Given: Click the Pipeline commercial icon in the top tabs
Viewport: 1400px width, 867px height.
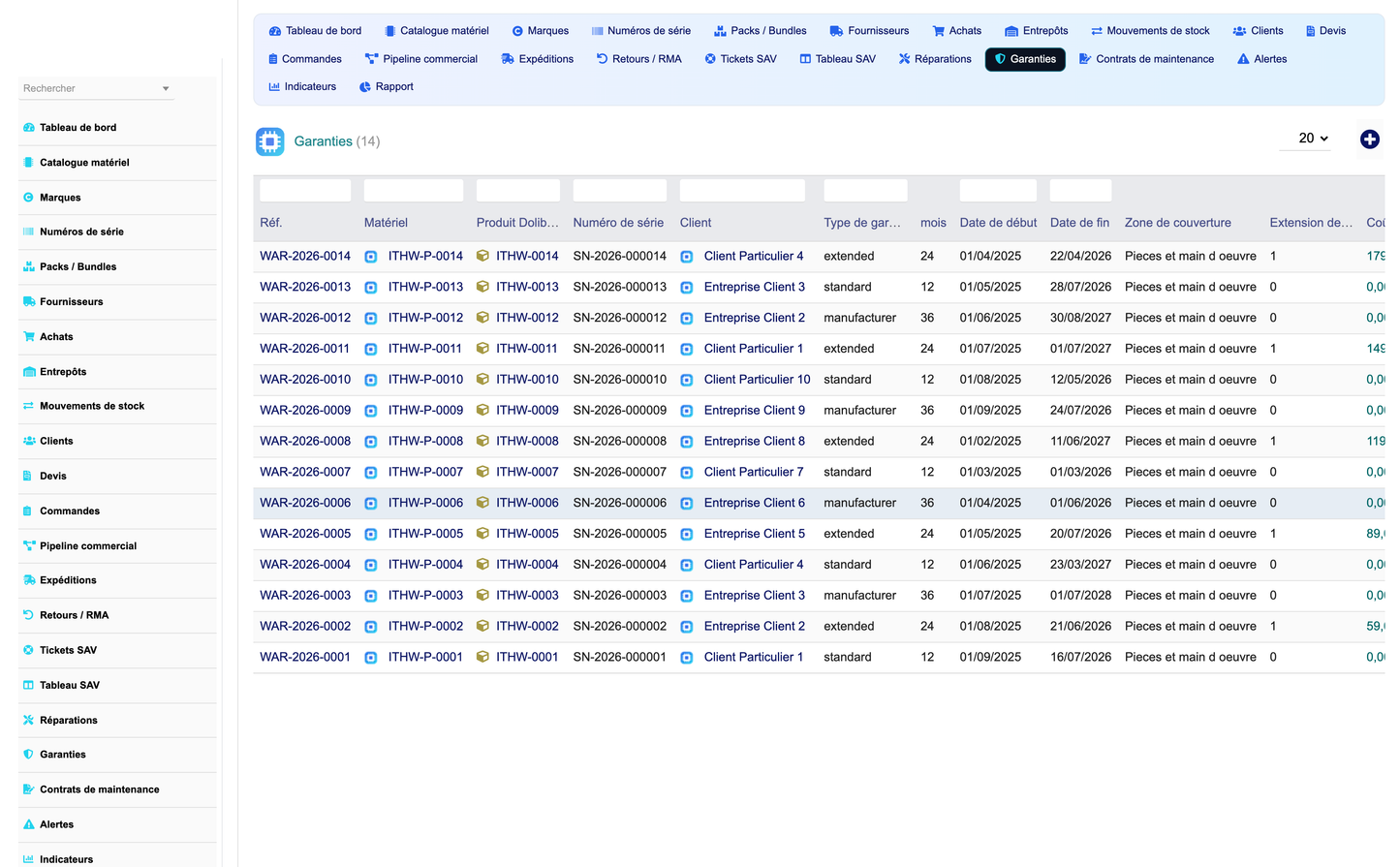Looking at the screenshot, I should click(x=371, y=59).
